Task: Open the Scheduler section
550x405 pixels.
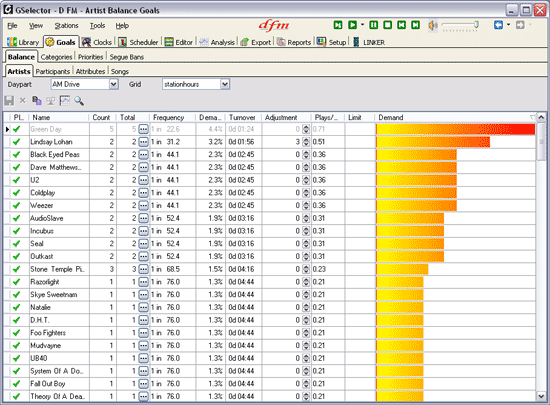Action: point(138,42)
